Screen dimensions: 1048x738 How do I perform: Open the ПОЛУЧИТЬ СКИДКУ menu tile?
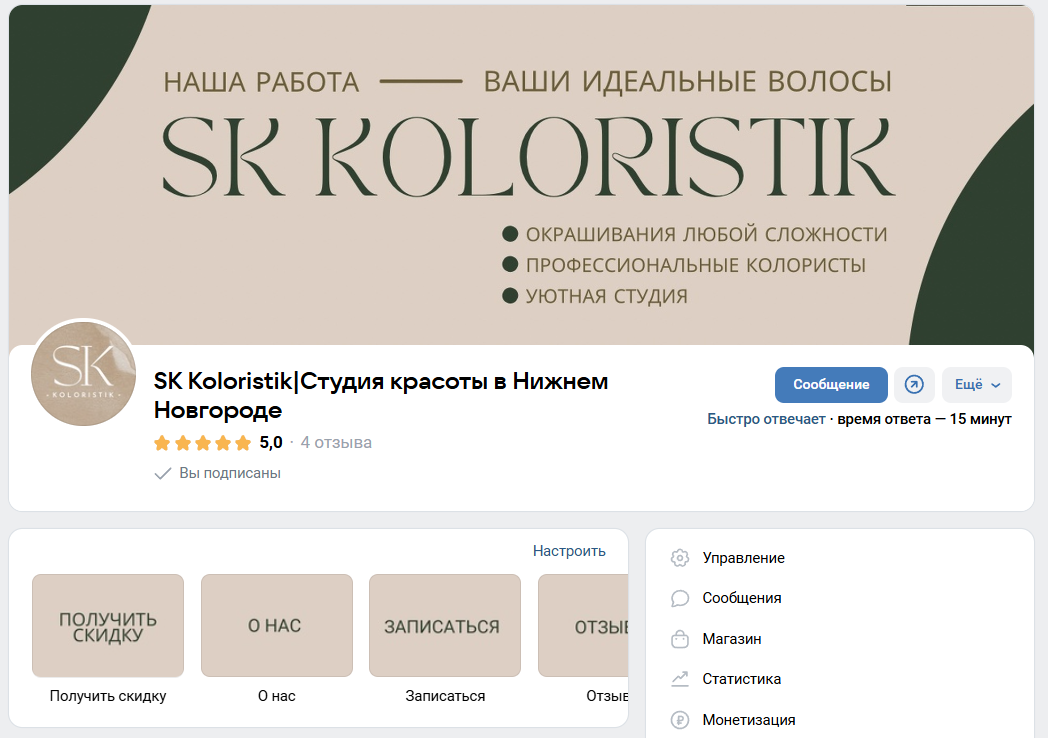108,626
